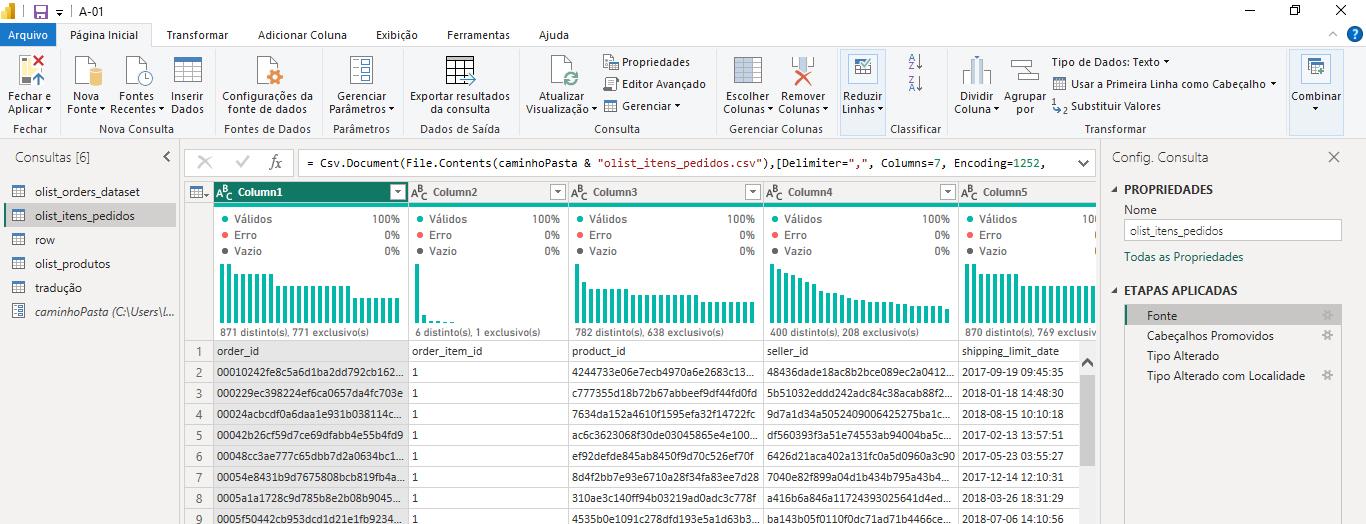This screenshot has width=1366, height=524.
Task: Click the Inserir Dados icon
Action: click(x=187, y=72)
